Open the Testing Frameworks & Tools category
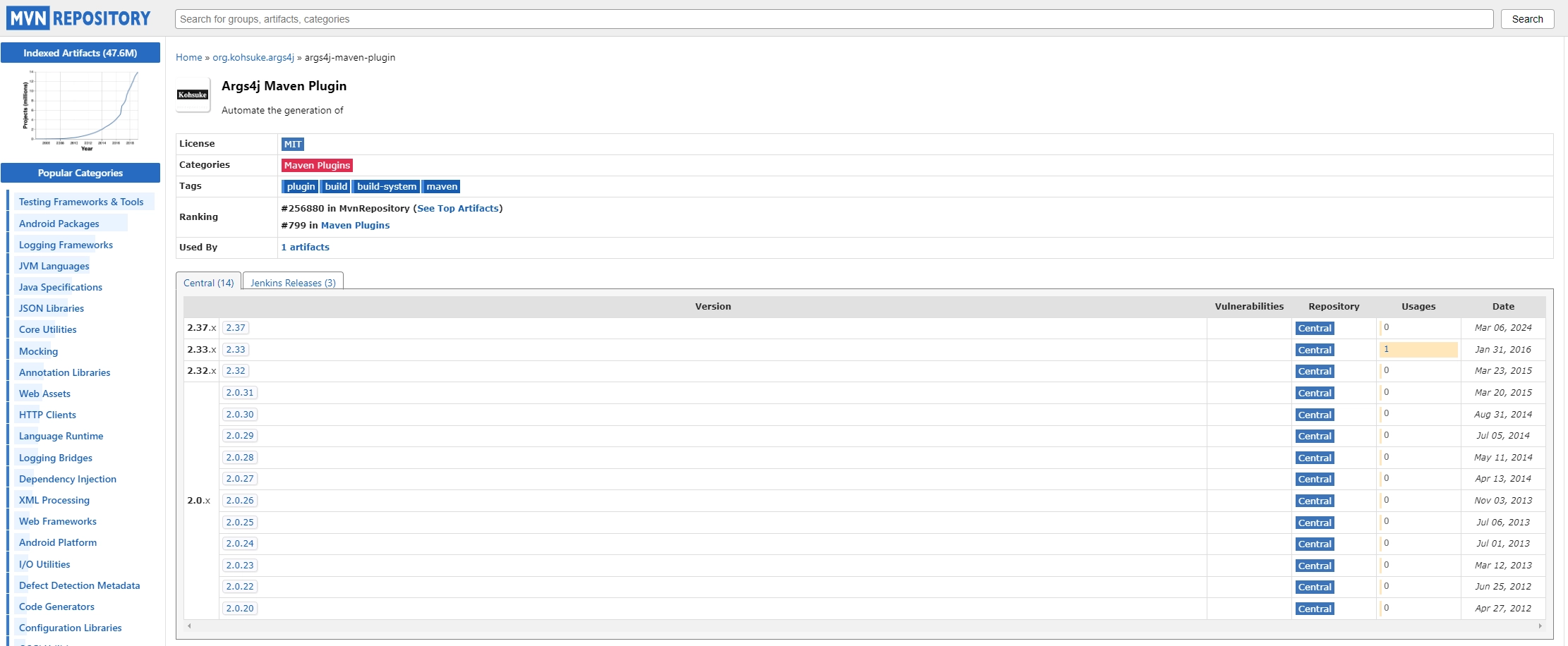 [81, 202]
